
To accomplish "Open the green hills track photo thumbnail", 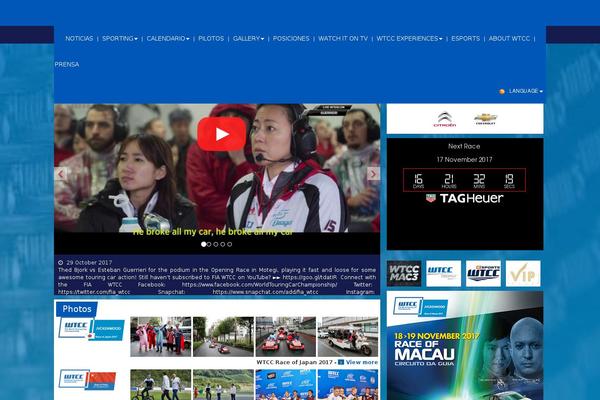I will [x=223, y=385].
